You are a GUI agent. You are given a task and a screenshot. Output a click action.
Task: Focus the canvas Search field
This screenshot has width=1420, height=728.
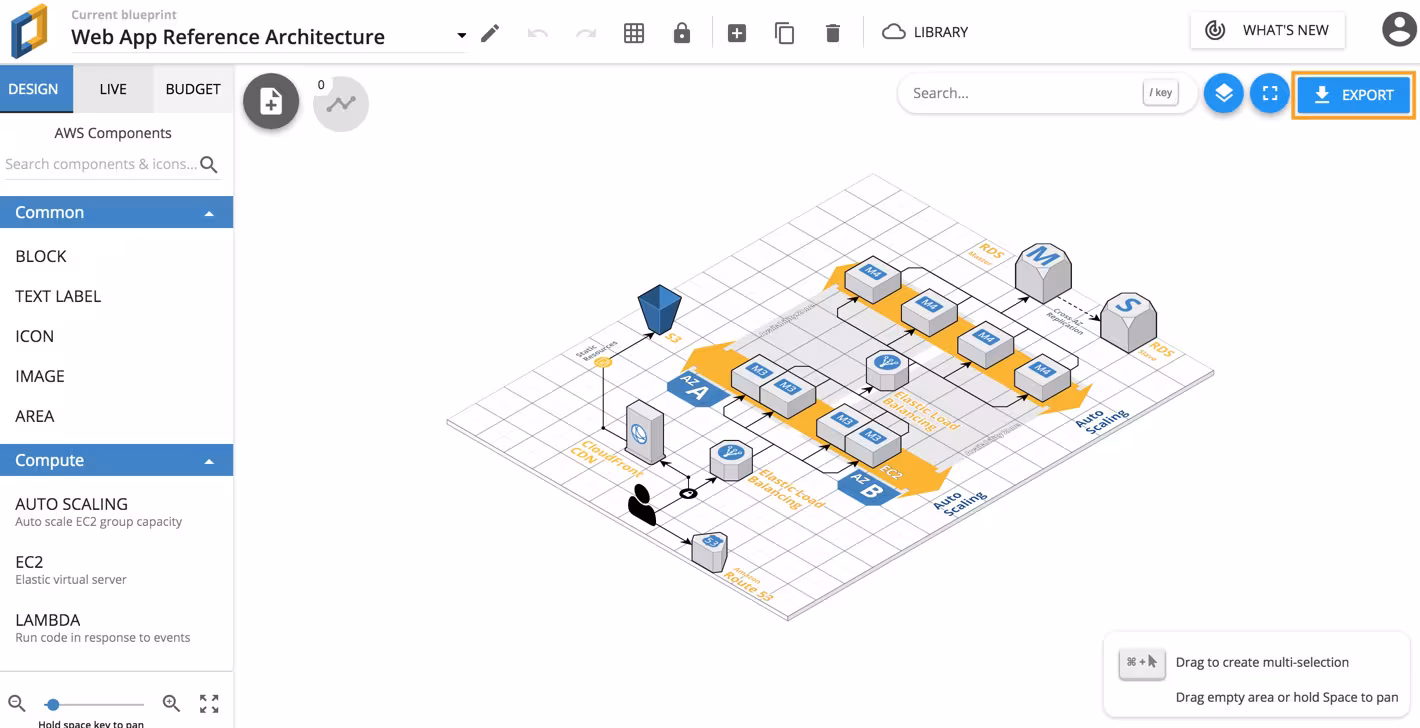1047,93
